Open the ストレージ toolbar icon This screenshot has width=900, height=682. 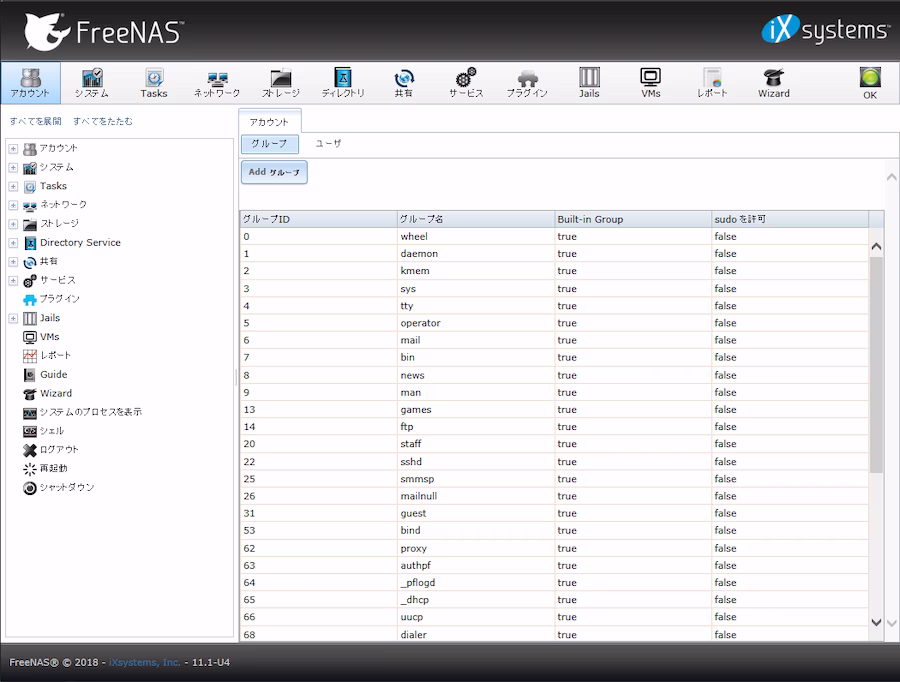pyautogui.click(x=281, y=83)
